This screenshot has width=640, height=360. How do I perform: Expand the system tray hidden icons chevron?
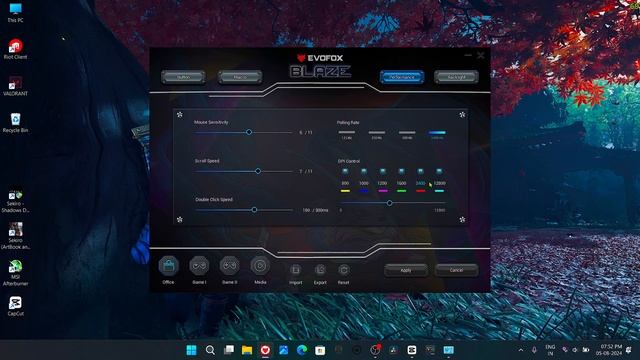point(521,350)
